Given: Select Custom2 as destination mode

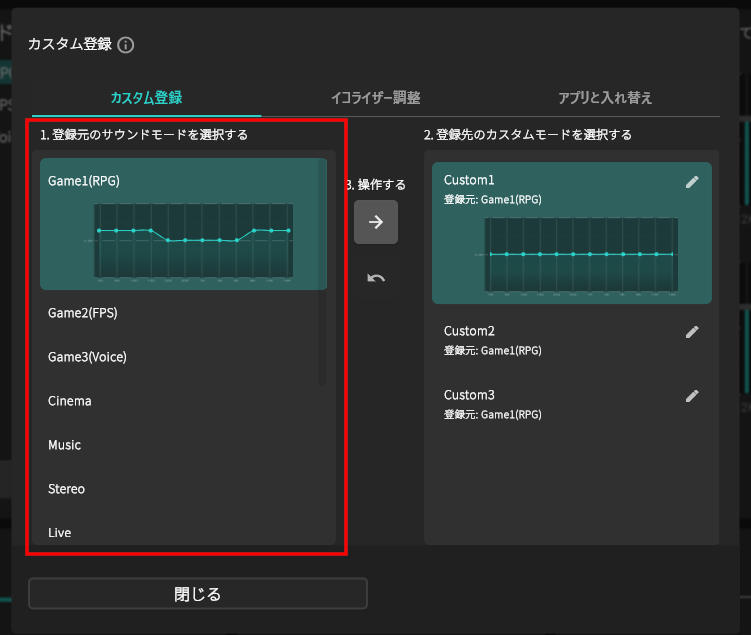Looking at the screenshot, I should (x=560, y=340).
